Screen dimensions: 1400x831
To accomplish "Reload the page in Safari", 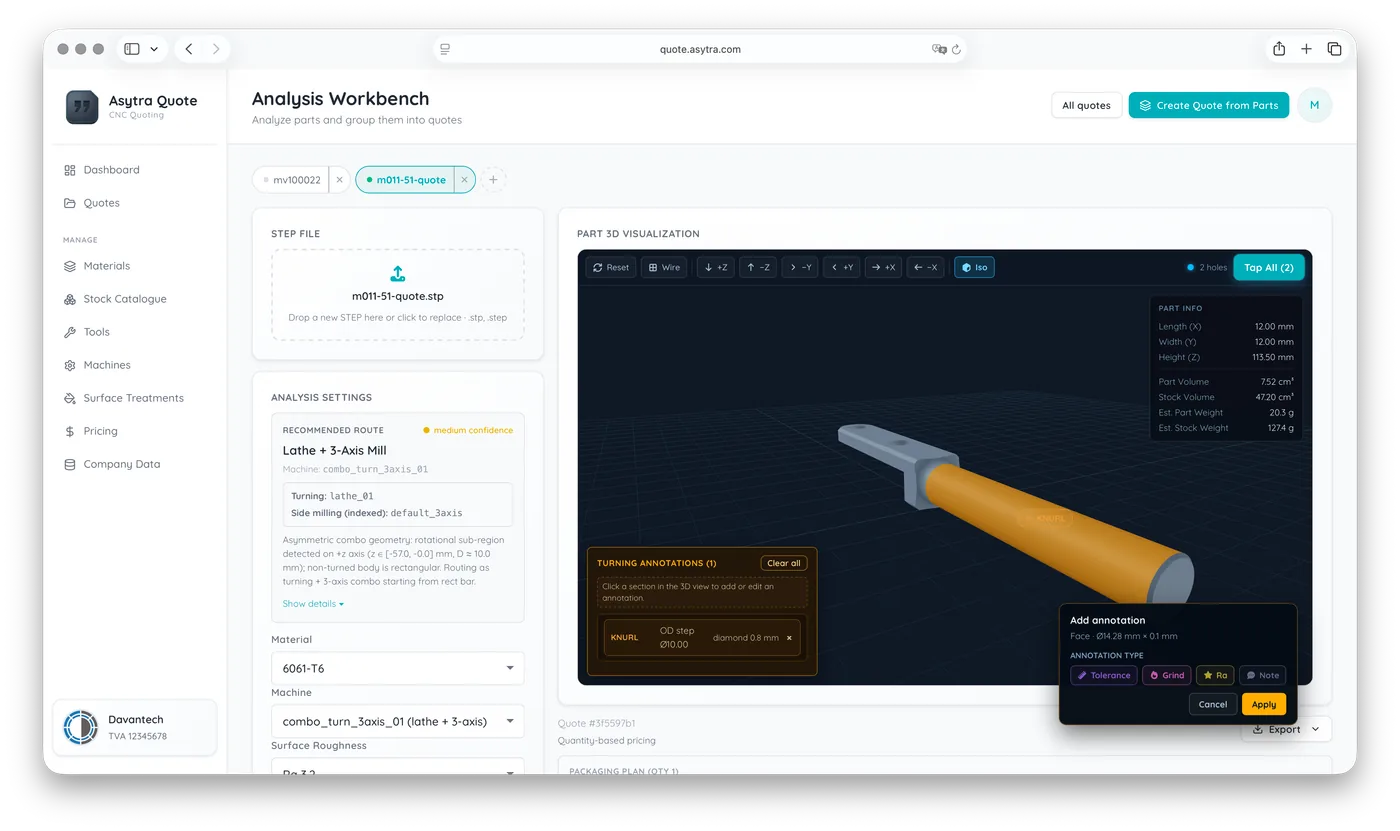I will (x=956, y=49).
